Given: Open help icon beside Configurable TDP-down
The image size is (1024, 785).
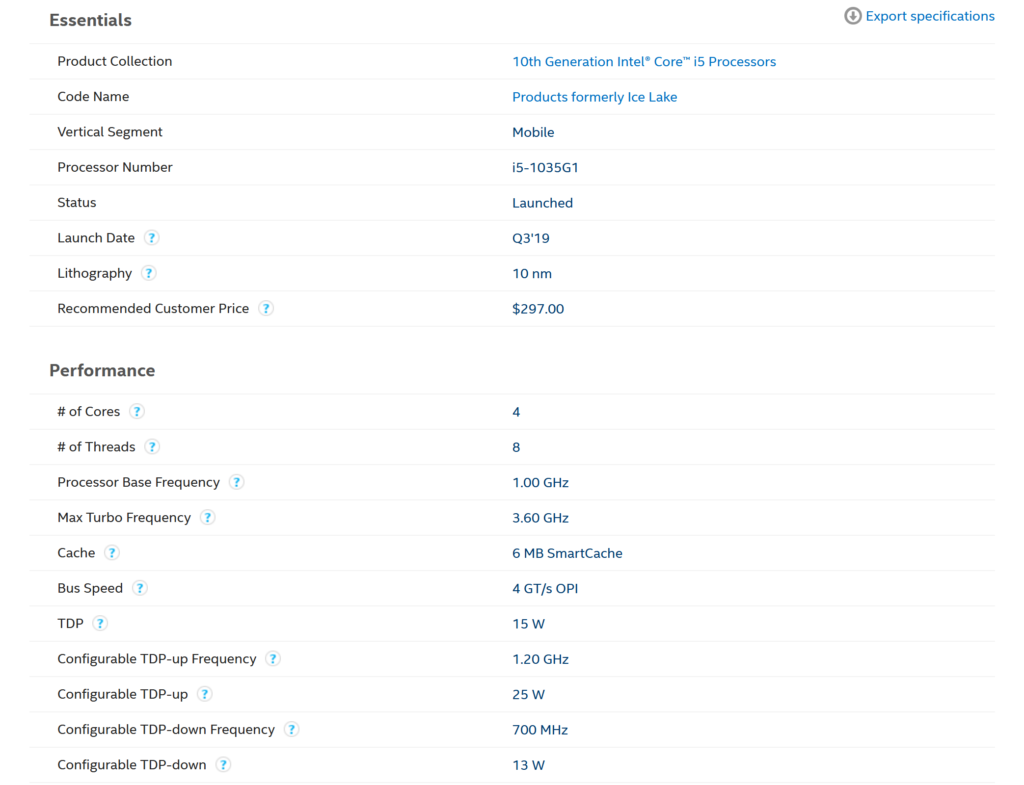Looking at the screenshot, I should click(223, 764).
